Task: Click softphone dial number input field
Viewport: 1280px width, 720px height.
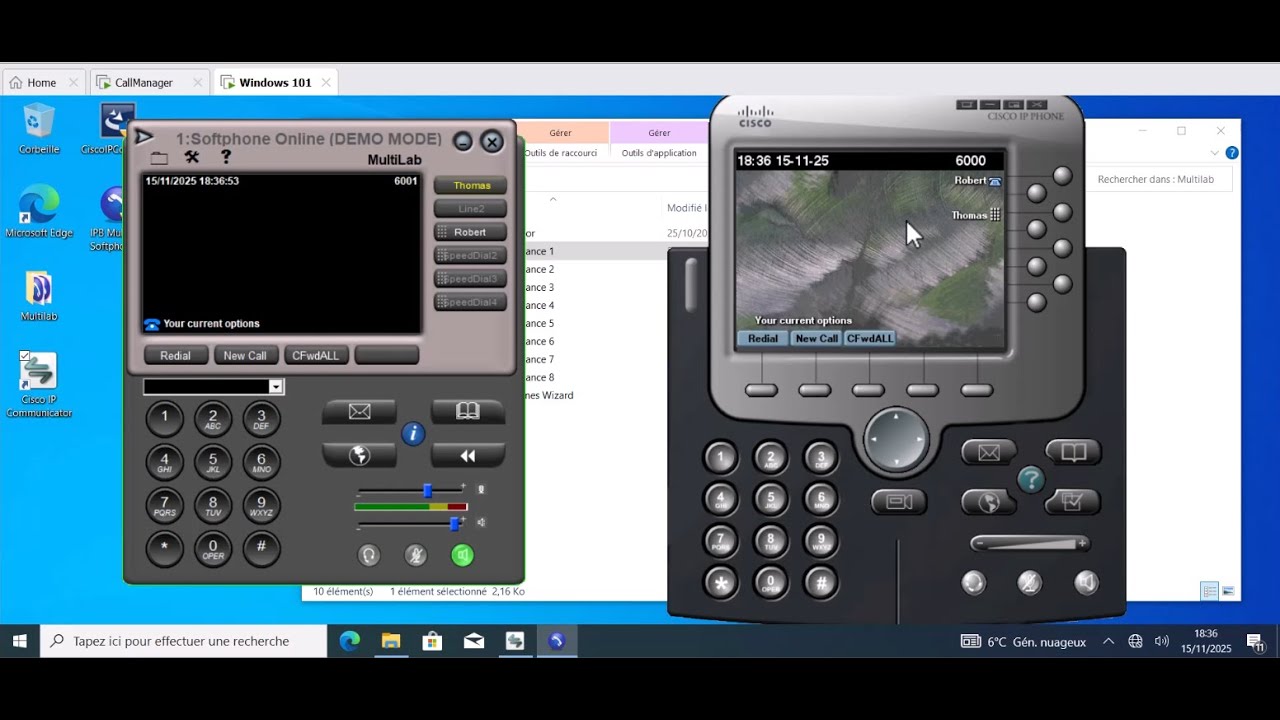Action: pyautogui.click(x=206, y=387)
